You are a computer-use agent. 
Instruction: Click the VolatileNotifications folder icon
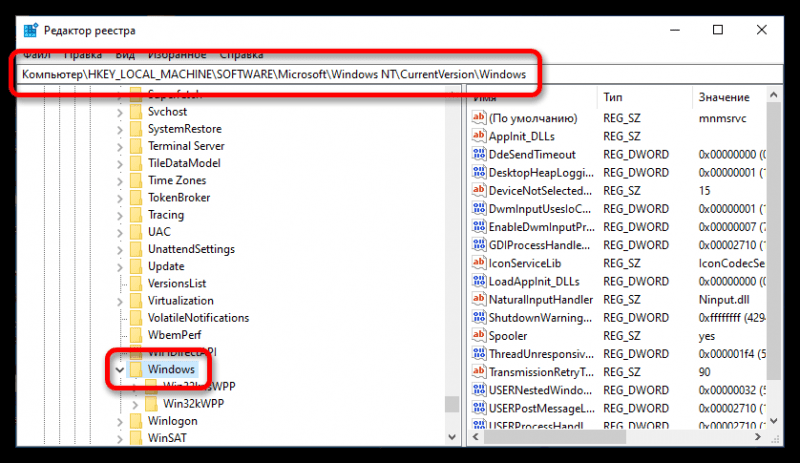pos(136,318)
